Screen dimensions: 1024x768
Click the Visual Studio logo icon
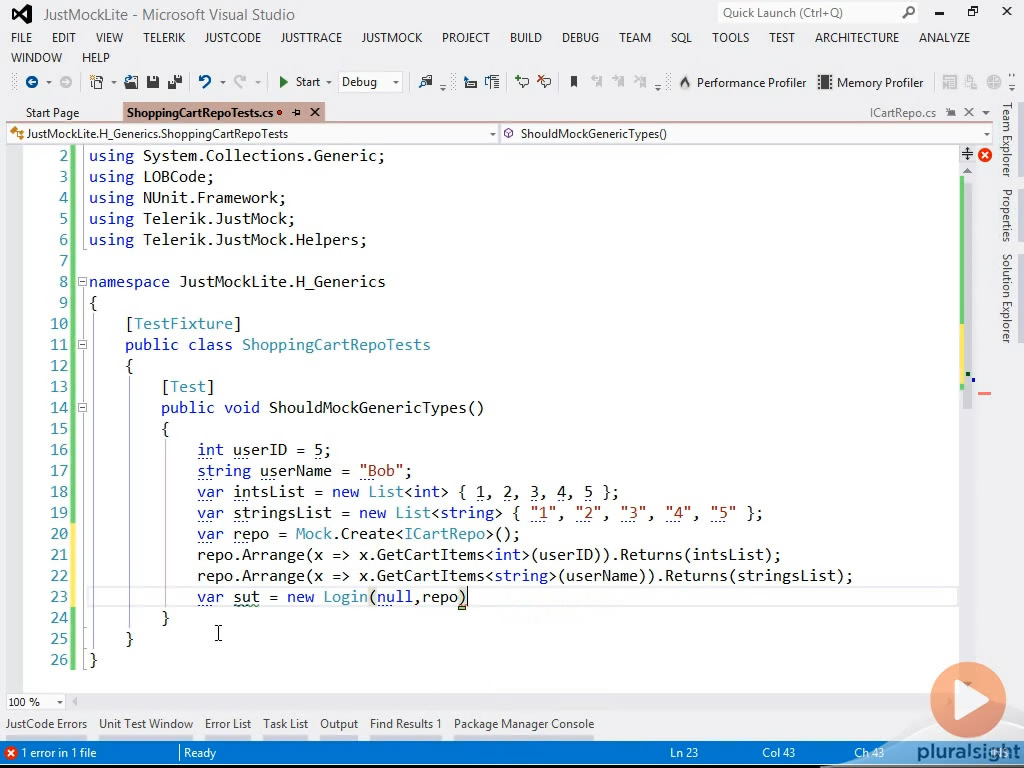pyautogui.click(x=22, y=14)
